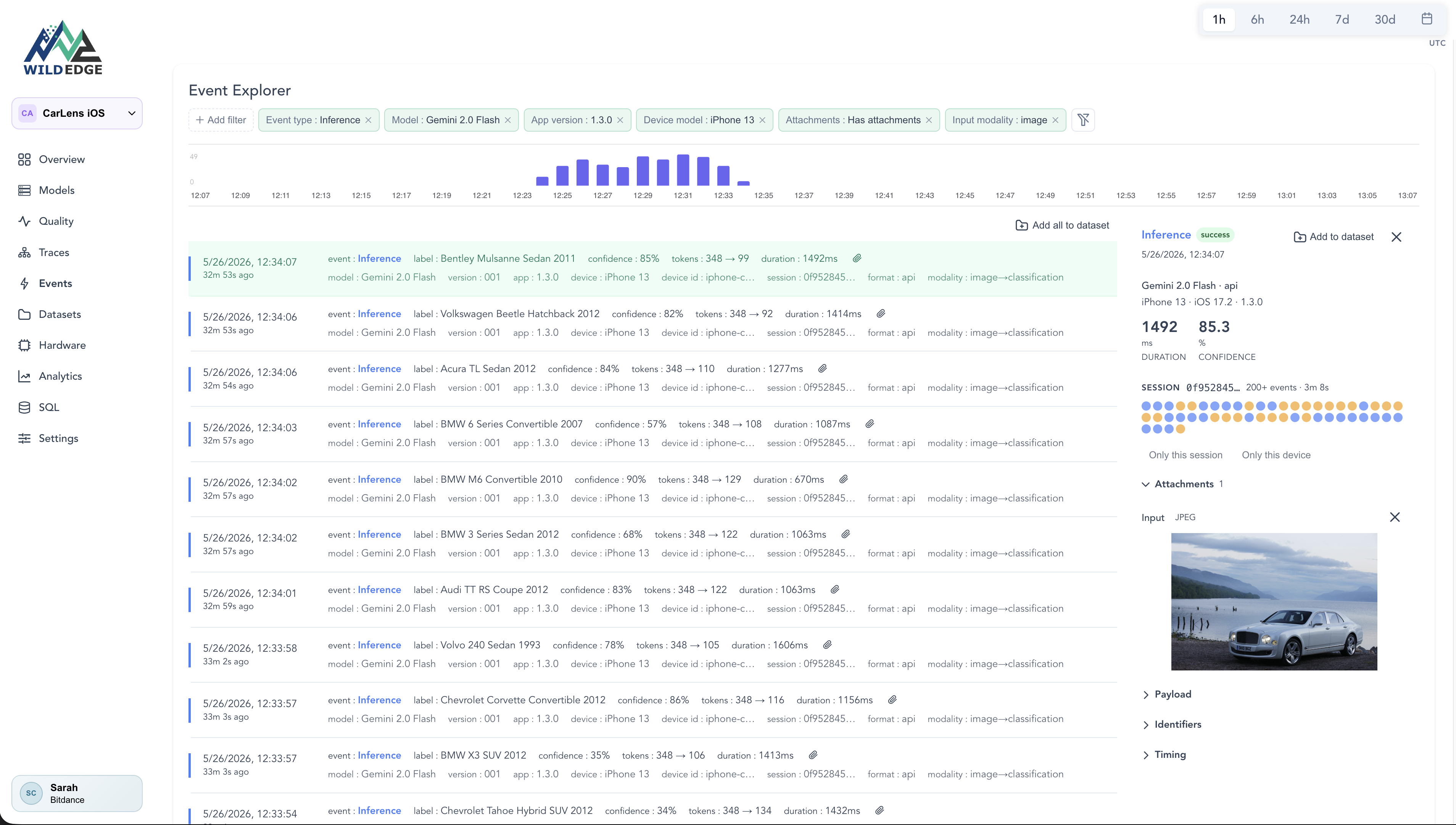Remove the Input modality image filter
The image size is (1456, 825).
[x=1055, y=120]
